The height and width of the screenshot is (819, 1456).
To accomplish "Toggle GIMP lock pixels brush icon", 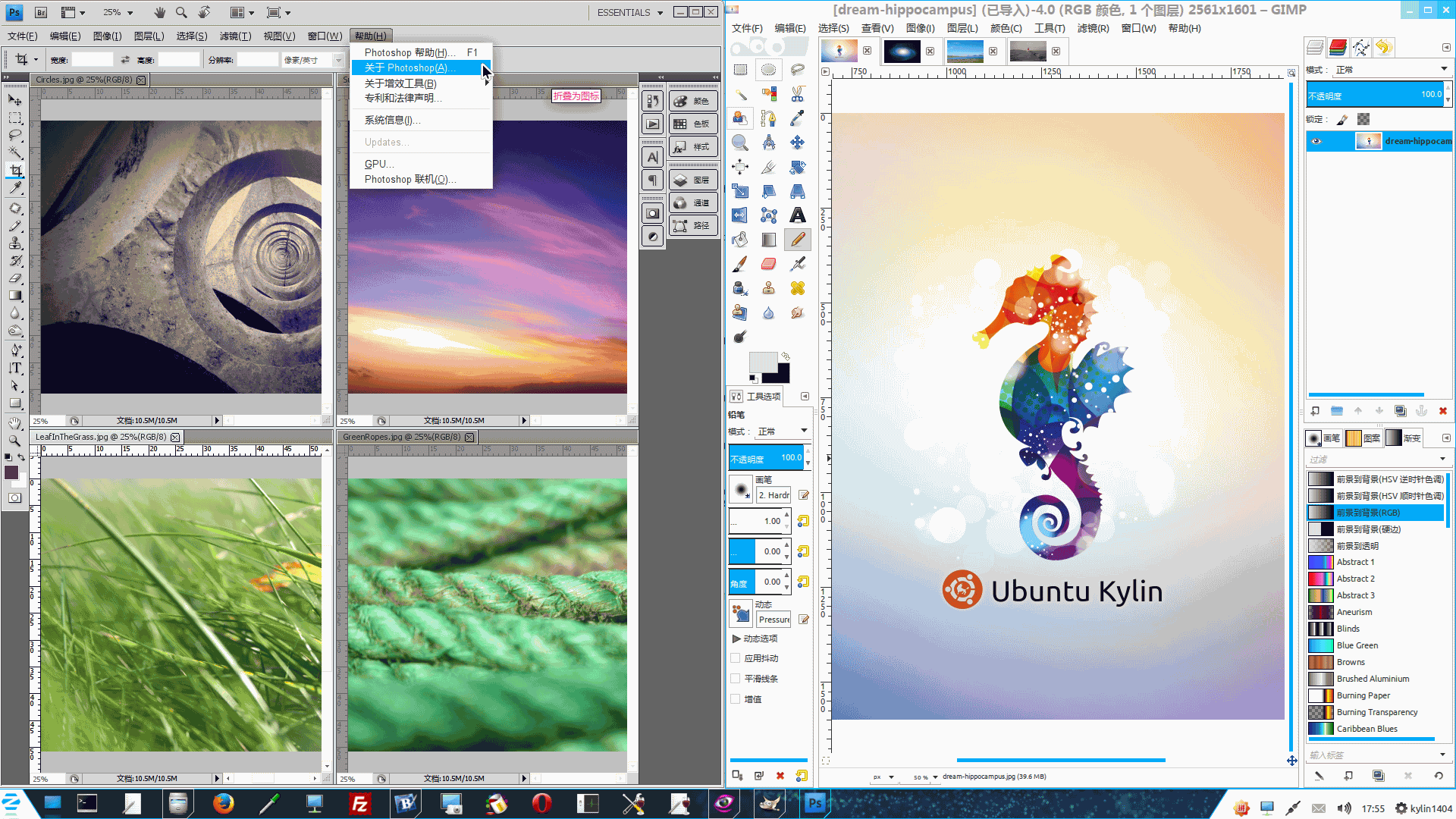I will (1342, 119).
